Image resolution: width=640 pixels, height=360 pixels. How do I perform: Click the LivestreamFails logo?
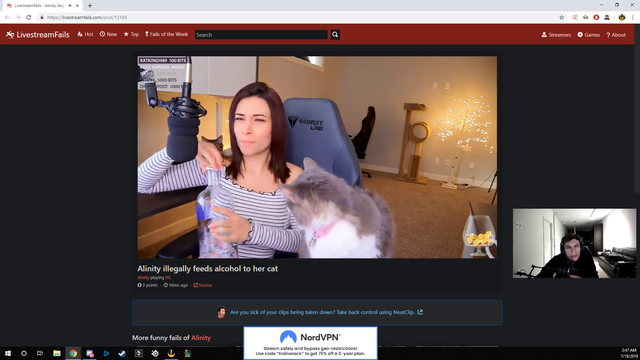coord(38,35)
